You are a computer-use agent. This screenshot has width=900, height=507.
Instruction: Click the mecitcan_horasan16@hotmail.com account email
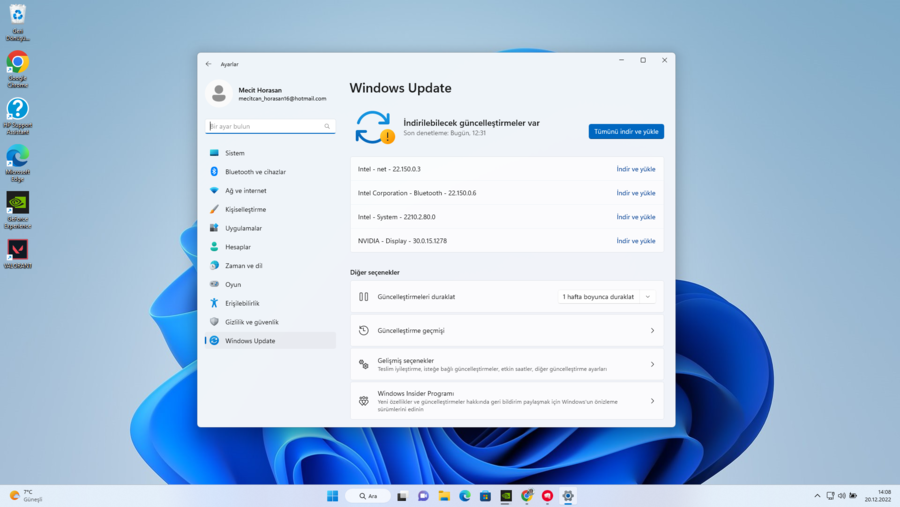[x=282, y=99]
